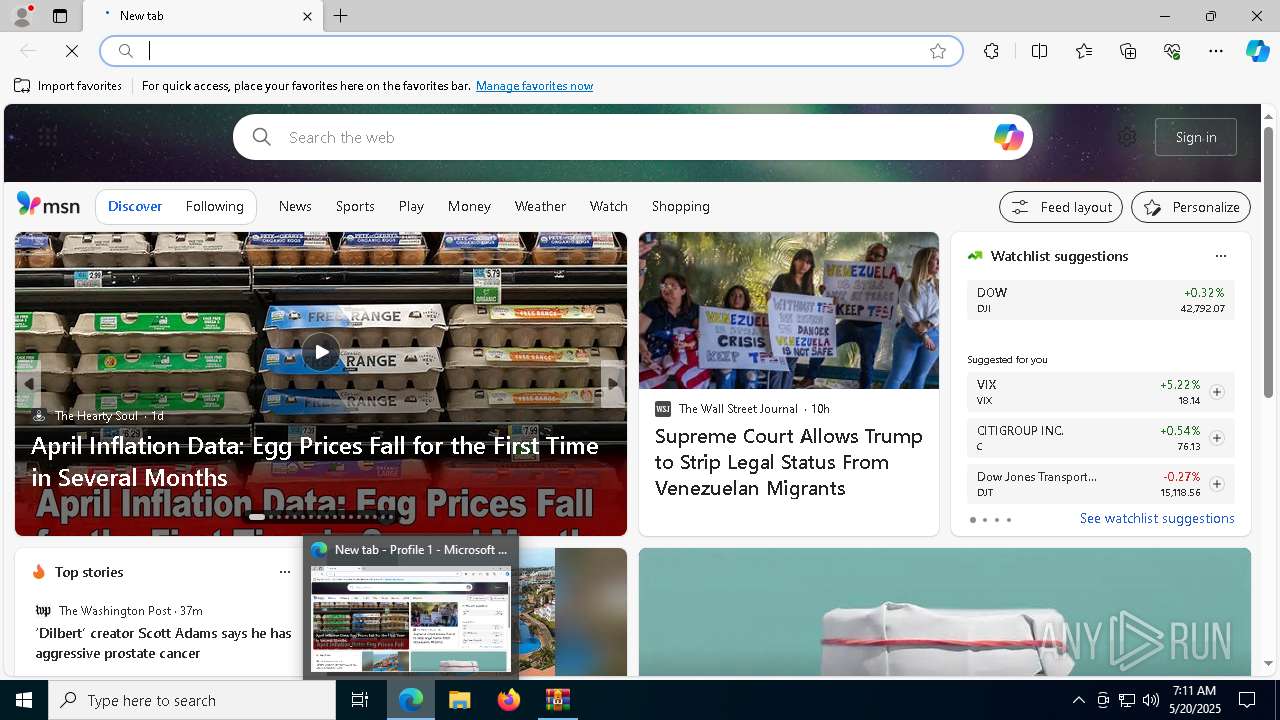Open Dilbert creator Scott Adams story
This screenshot has height=720, width=1280.
tap(163, 643)
